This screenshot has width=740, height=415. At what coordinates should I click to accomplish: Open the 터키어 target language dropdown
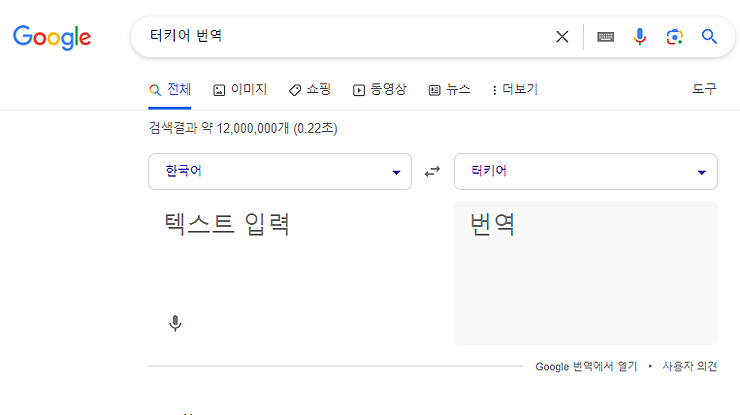pos(586,171)
